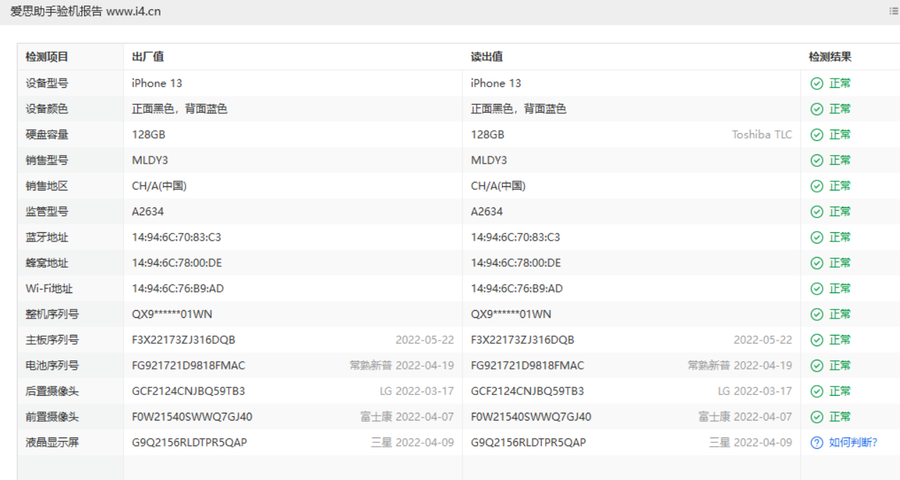The height and width of the screenshot is (480, 900).
Task: Click the green check icon in 蜂窝地址 row
Action: (x=817, y=263)
